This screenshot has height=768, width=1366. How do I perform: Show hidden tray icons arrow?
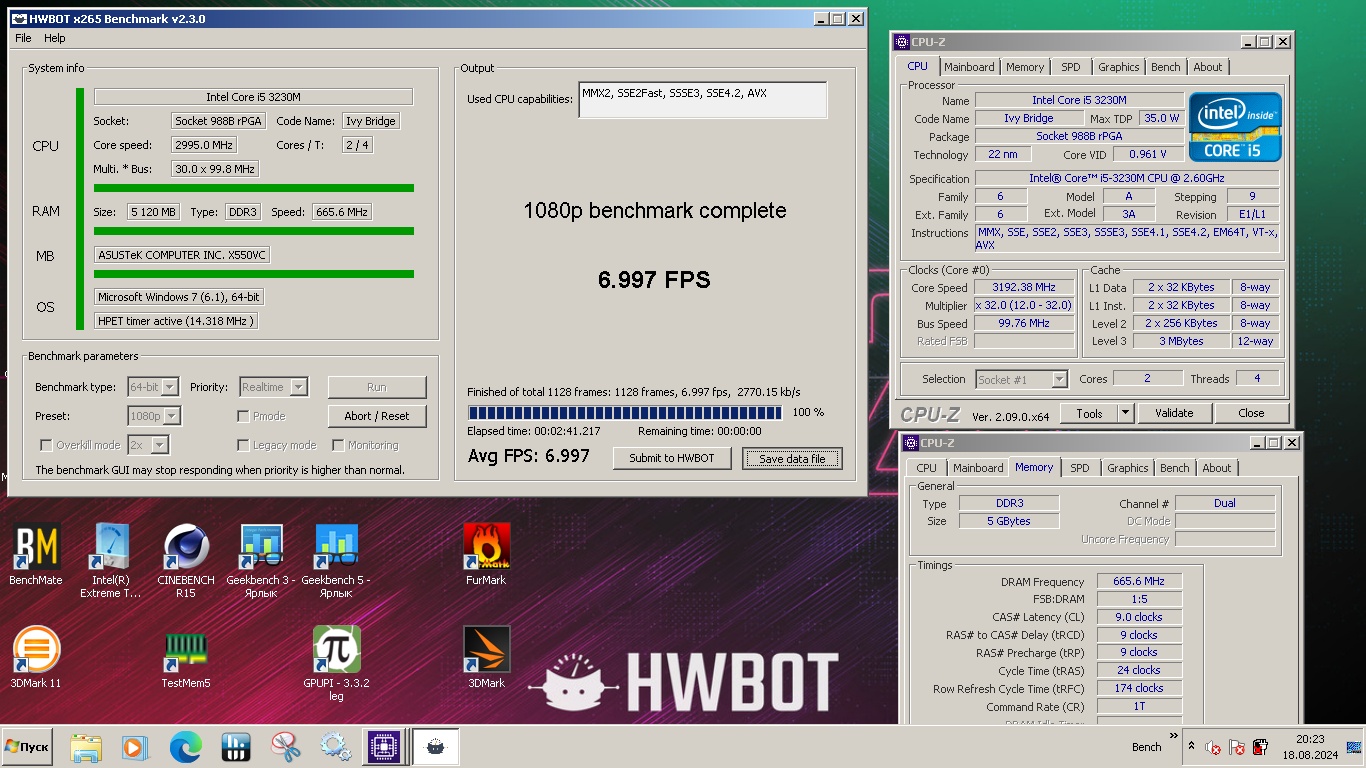tap(1191, 746)
